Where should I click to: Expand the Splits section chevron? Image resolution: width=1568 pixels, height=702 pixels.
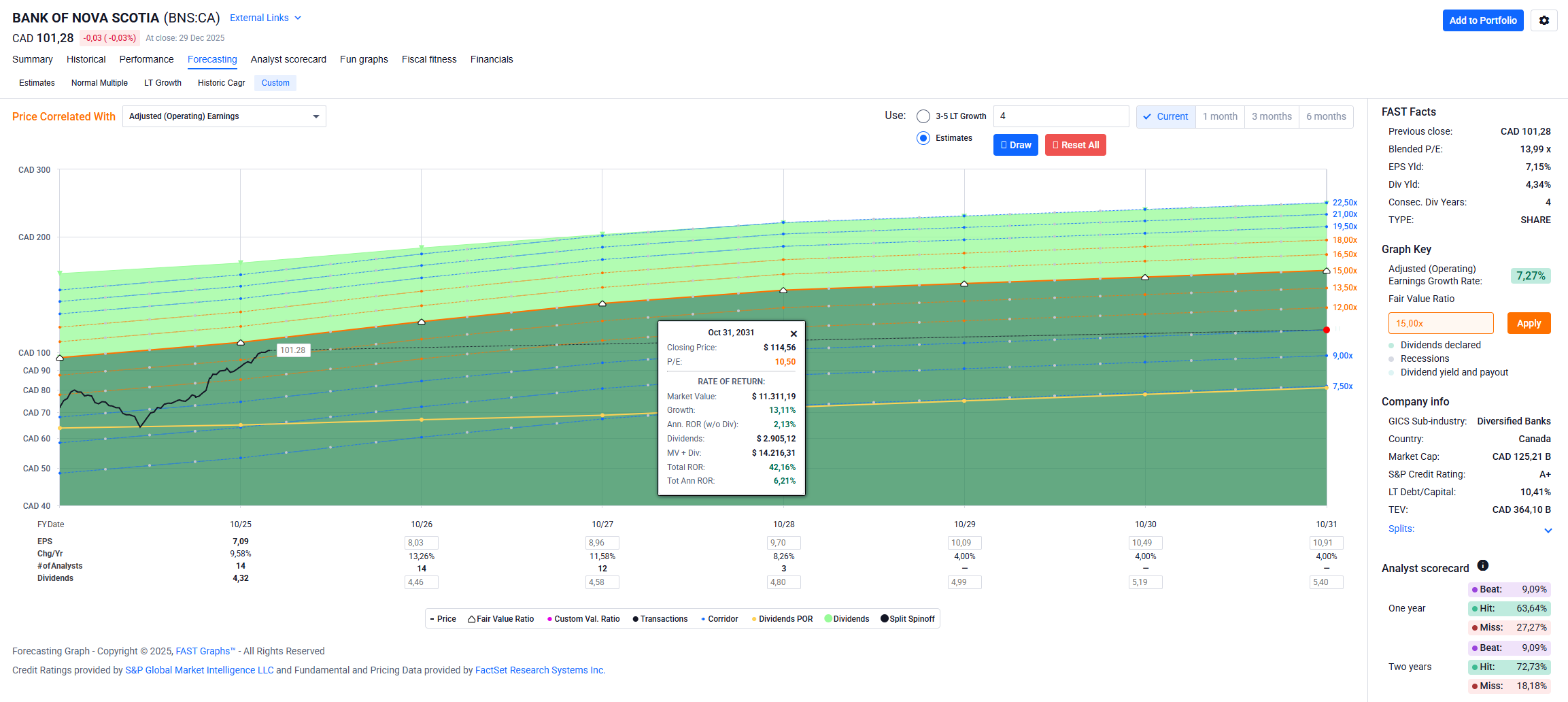(x=1548, y=531)
